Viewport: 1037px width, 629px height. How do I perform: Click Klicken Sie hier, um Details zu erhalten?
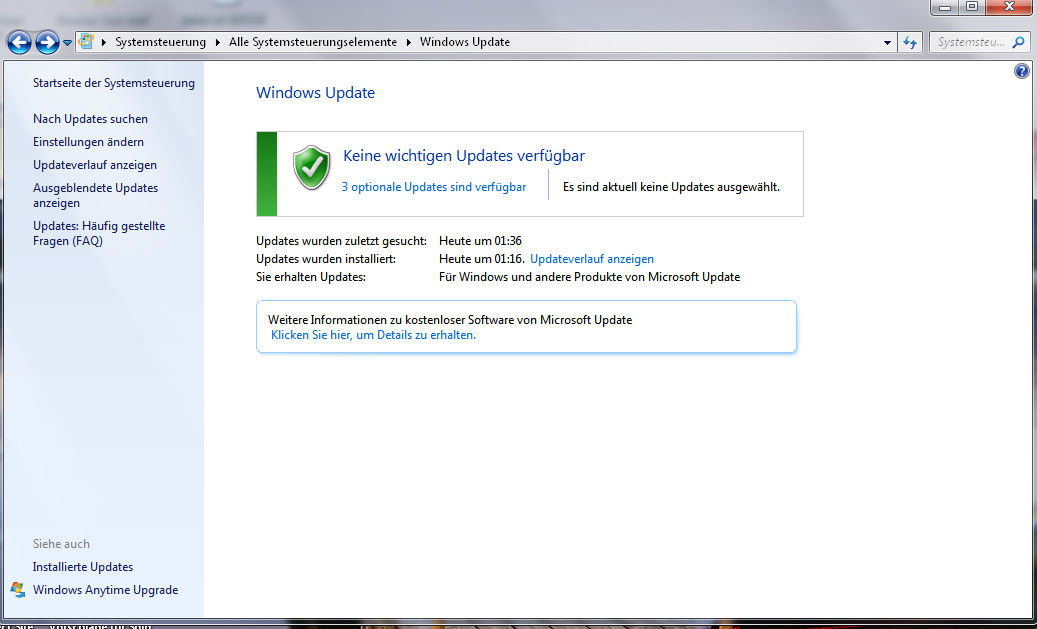374,335
